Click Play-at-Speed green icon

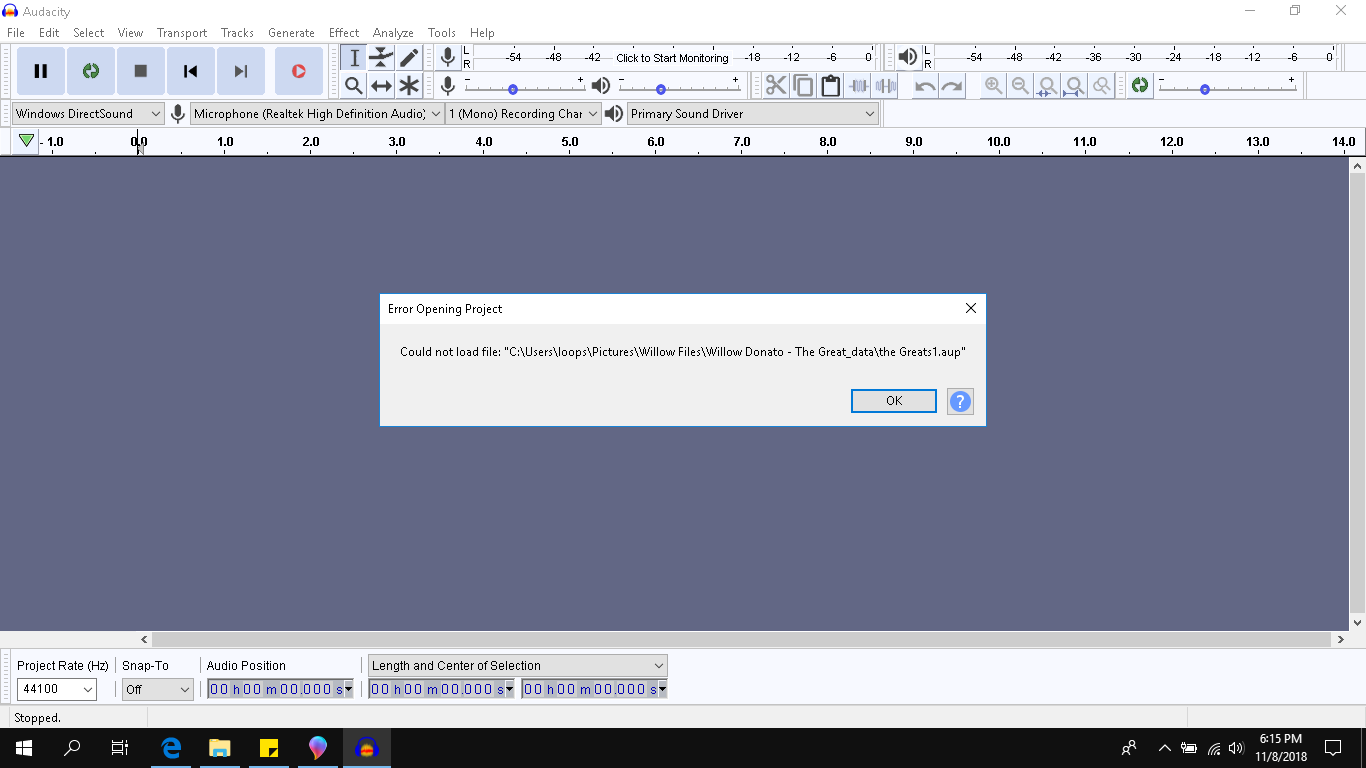(x=1139, y=86)
